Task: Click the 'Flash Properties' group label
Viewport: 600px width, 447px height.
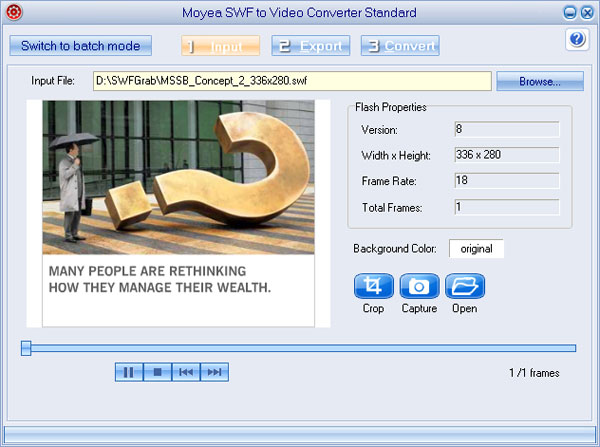Action: point(391,107)
